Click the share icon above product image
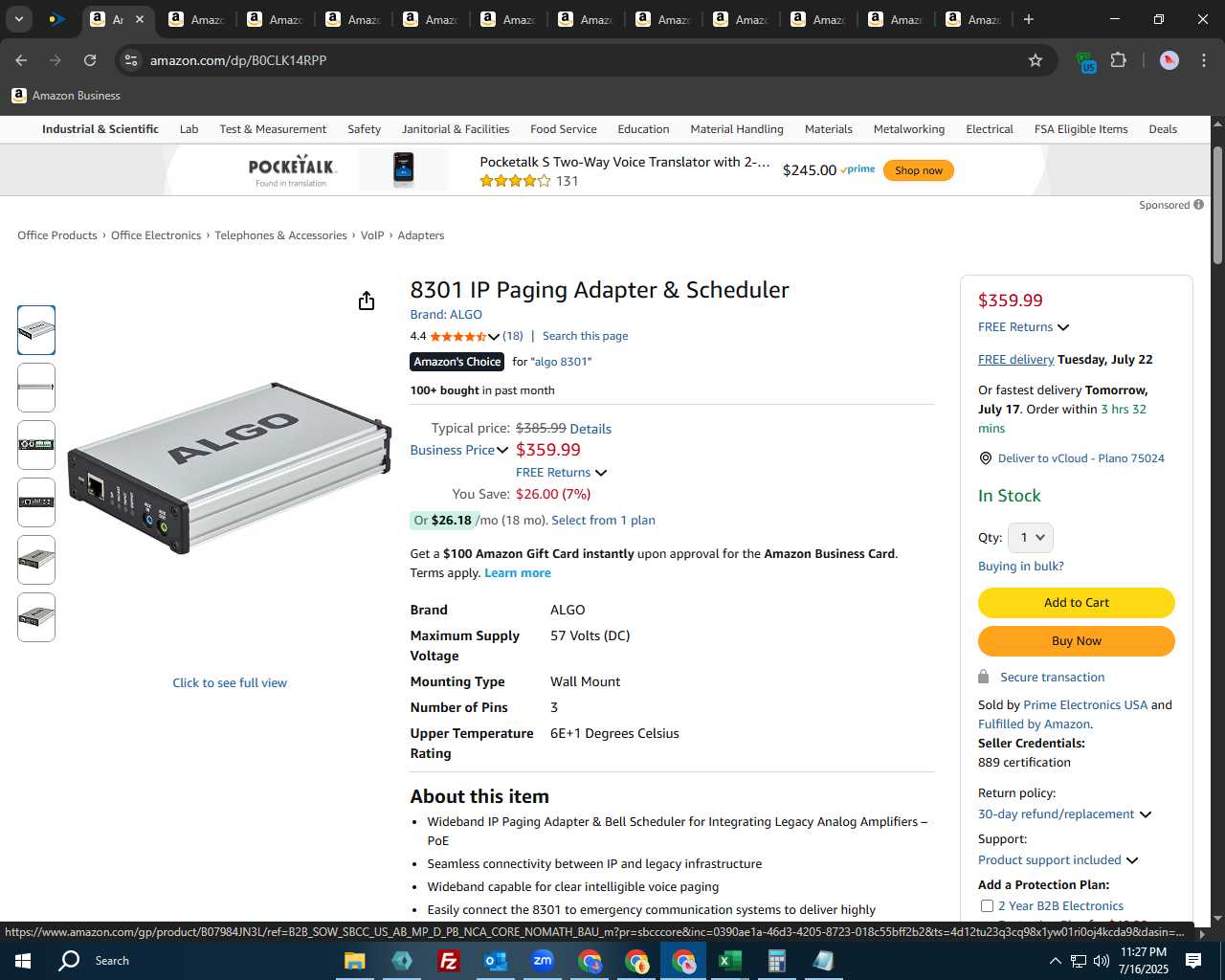Viewport: 1225px width, 980px height. (x=367, y=301)
